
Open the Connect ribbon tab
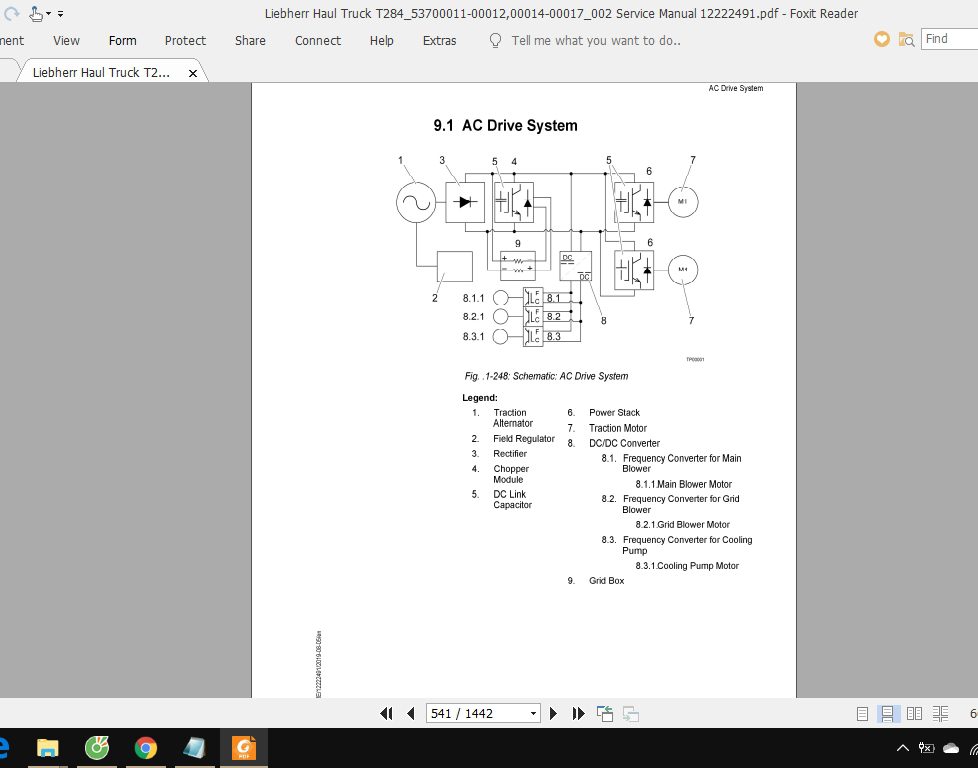(x=318, y=41)
